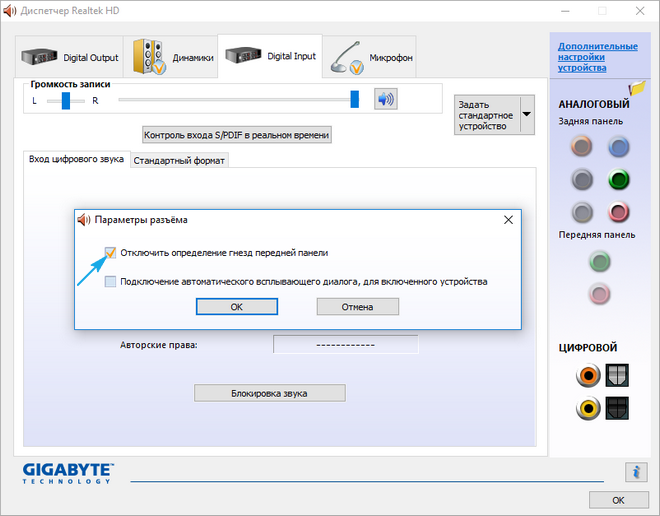Click the orange rear panel audio jack
Viewport: 660px width, 516px height.
(x=582, y=148)
